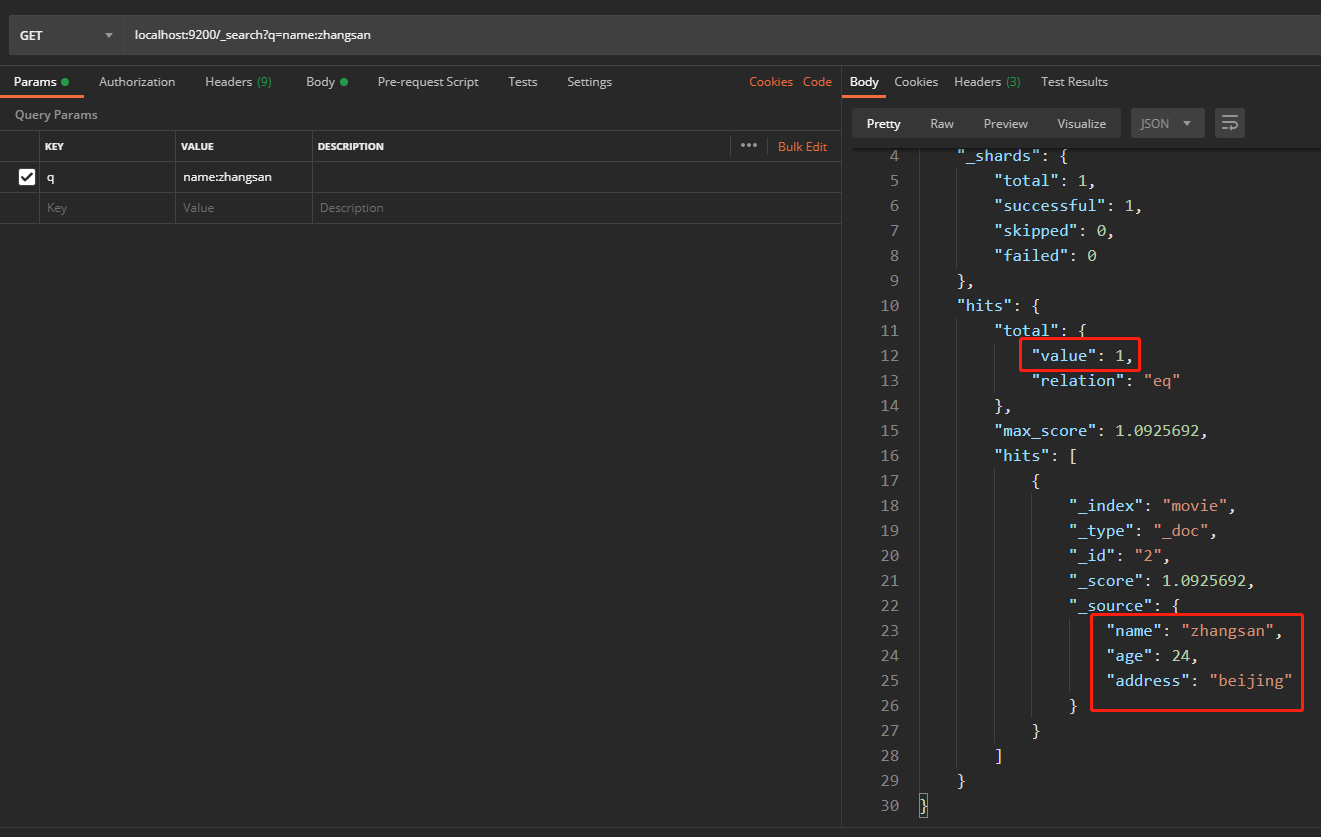Switch to the Params tab

pos(41,82)
